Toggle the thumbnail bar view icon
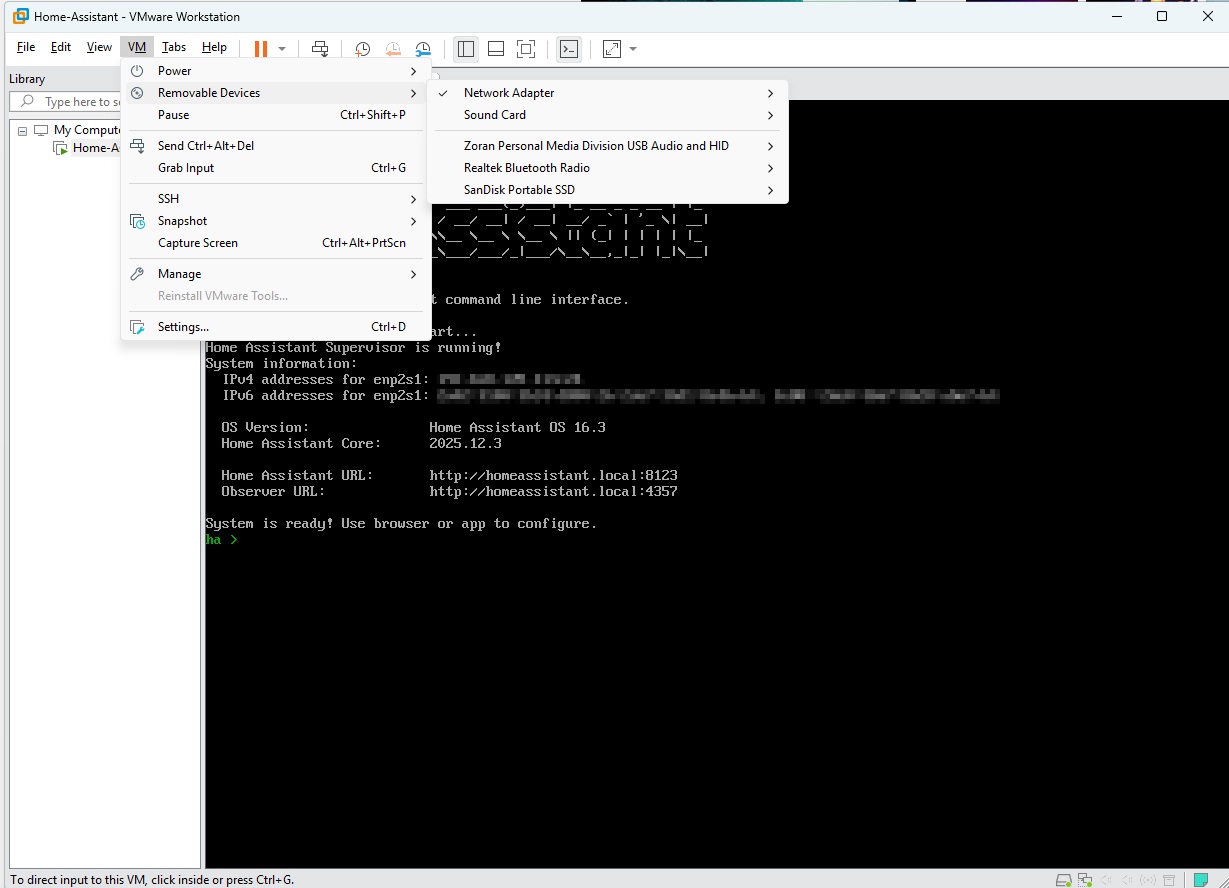 tap(496, 48)
